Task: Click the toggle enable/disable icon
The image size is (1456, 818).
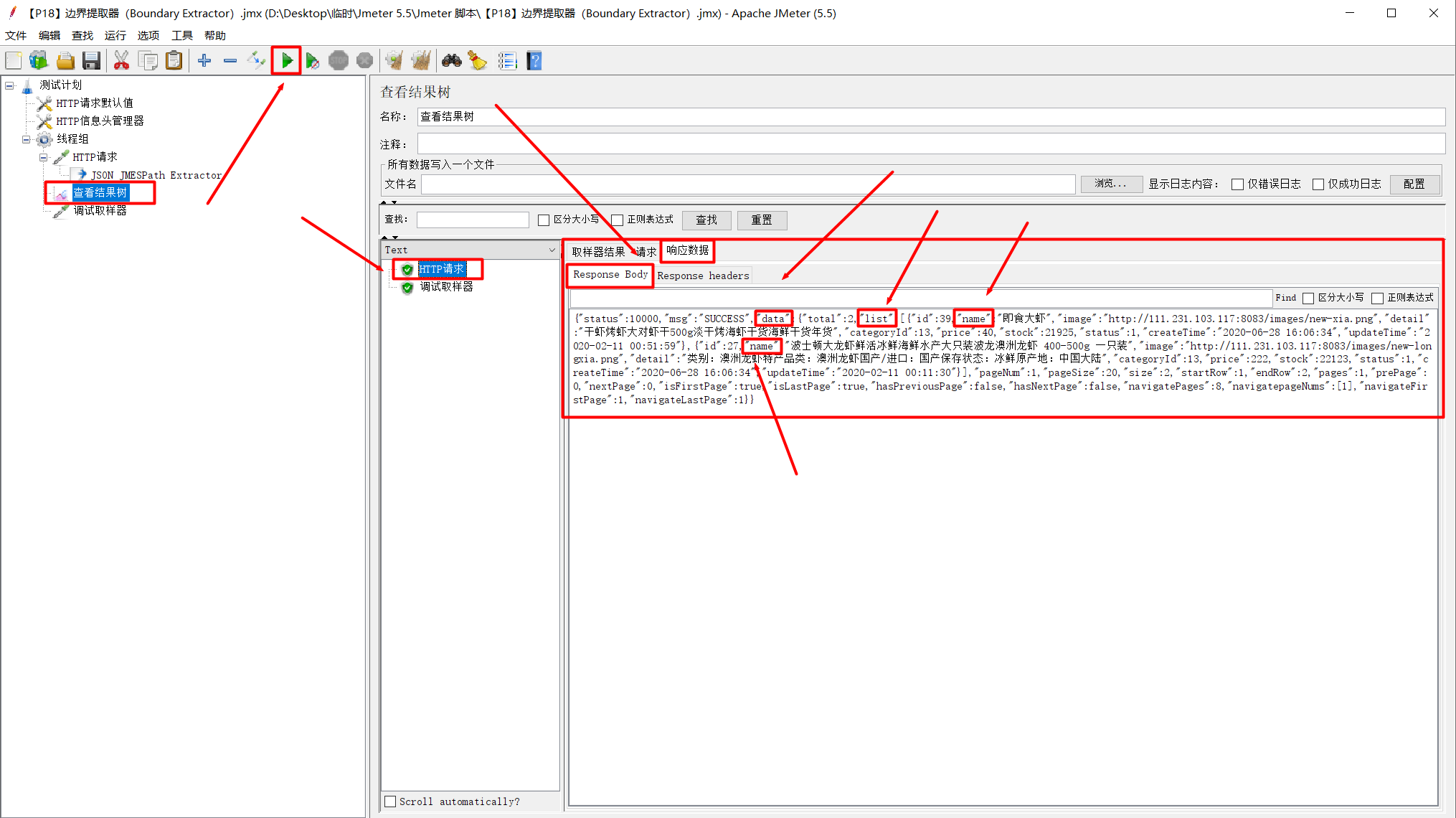Action: (256, 61)
